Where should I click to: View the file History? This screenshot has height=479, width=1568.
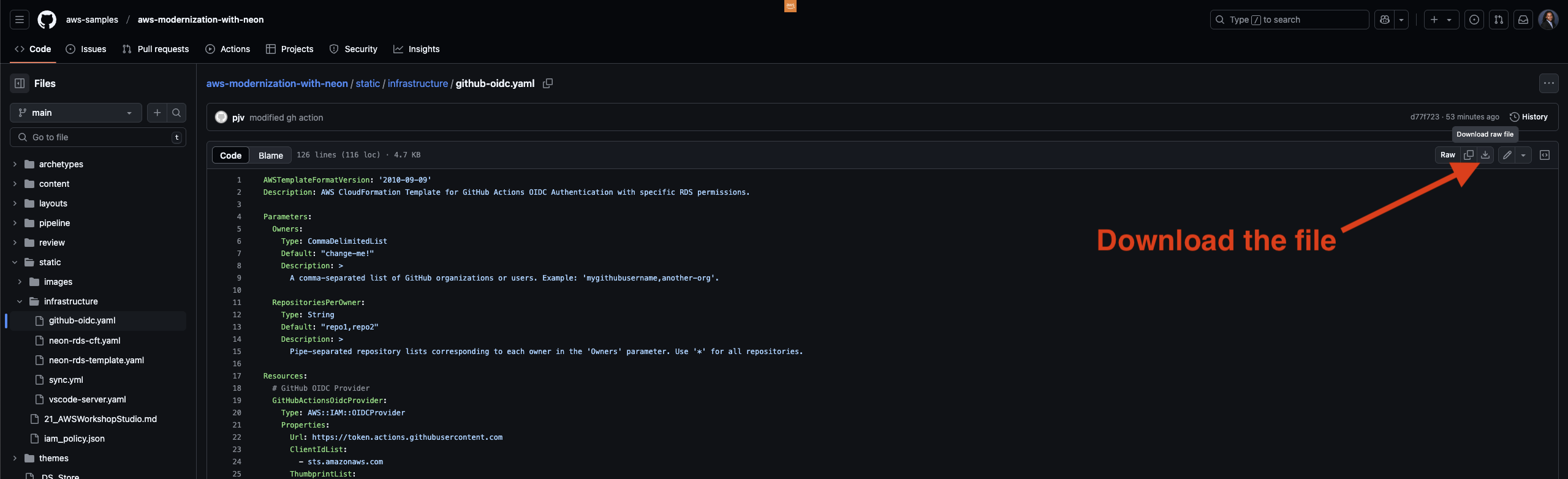pos(1528,117)
